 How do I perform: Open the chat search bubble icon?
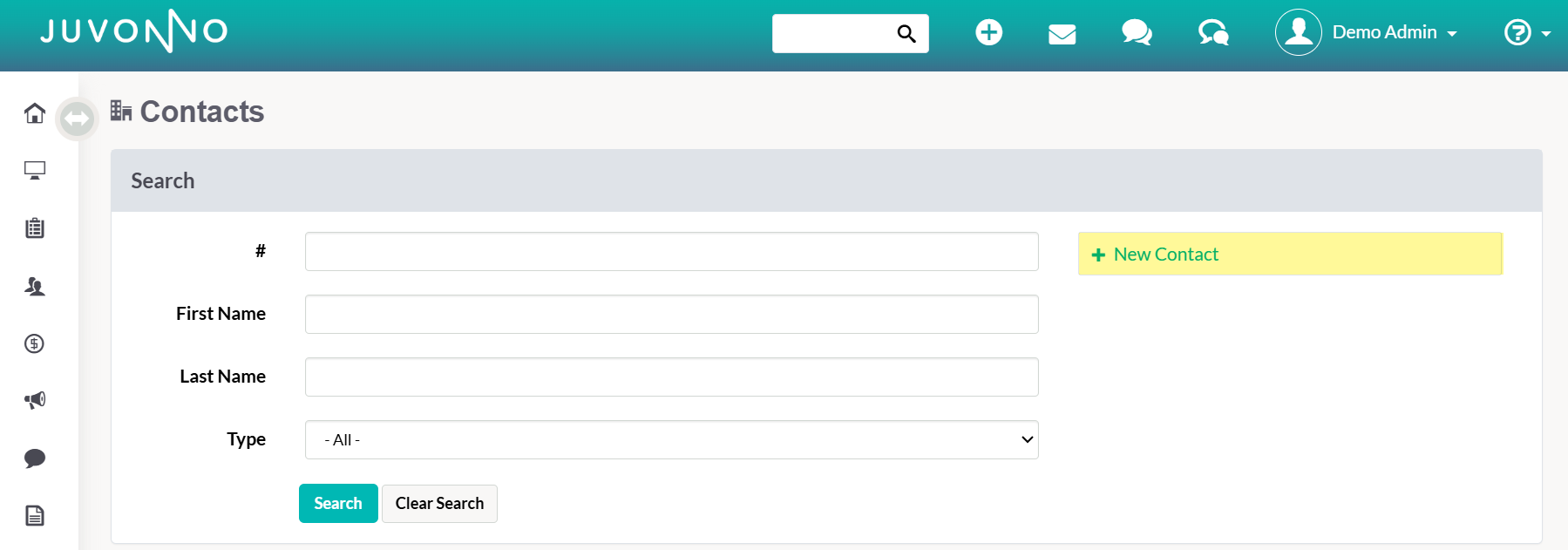1213,33
